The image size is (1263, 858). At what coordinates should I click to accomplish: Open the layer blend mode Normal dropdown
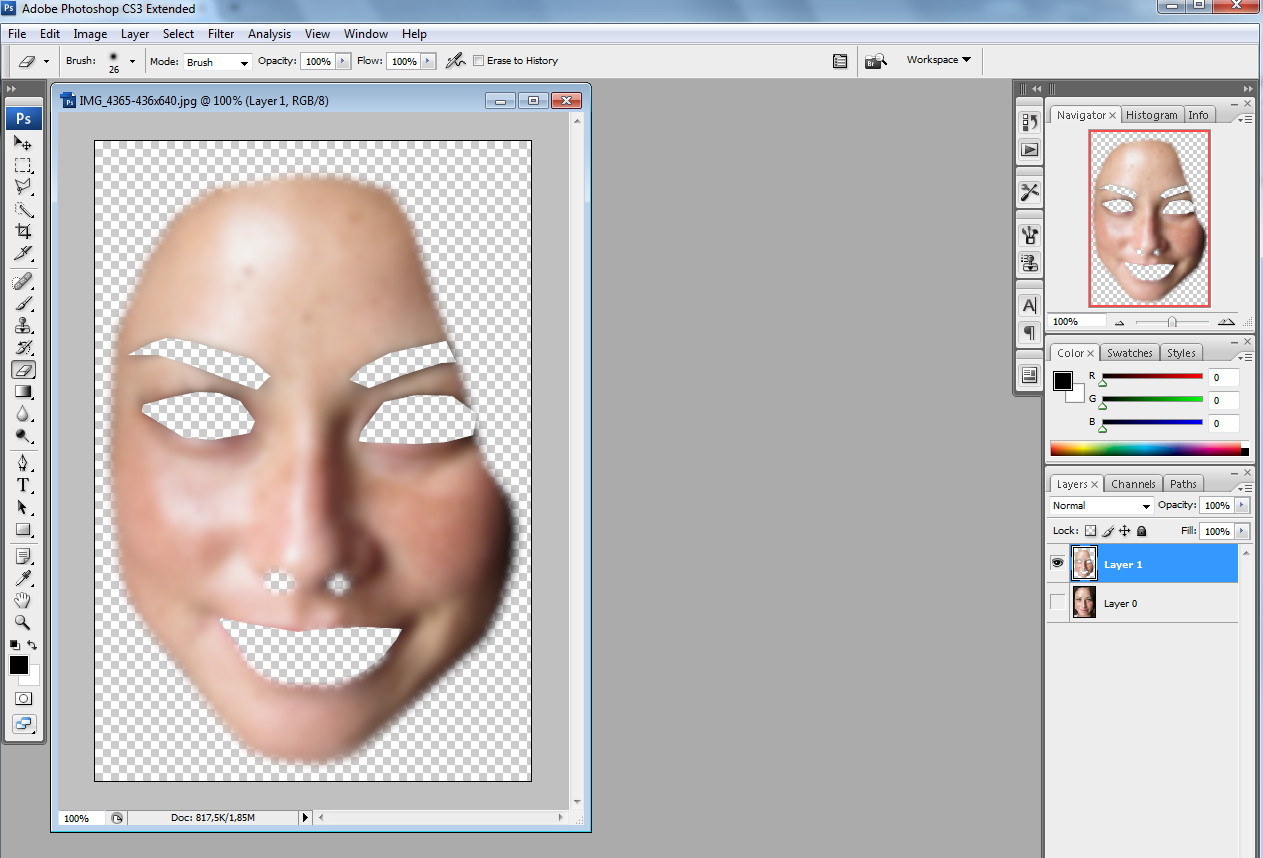[1101, 506]
